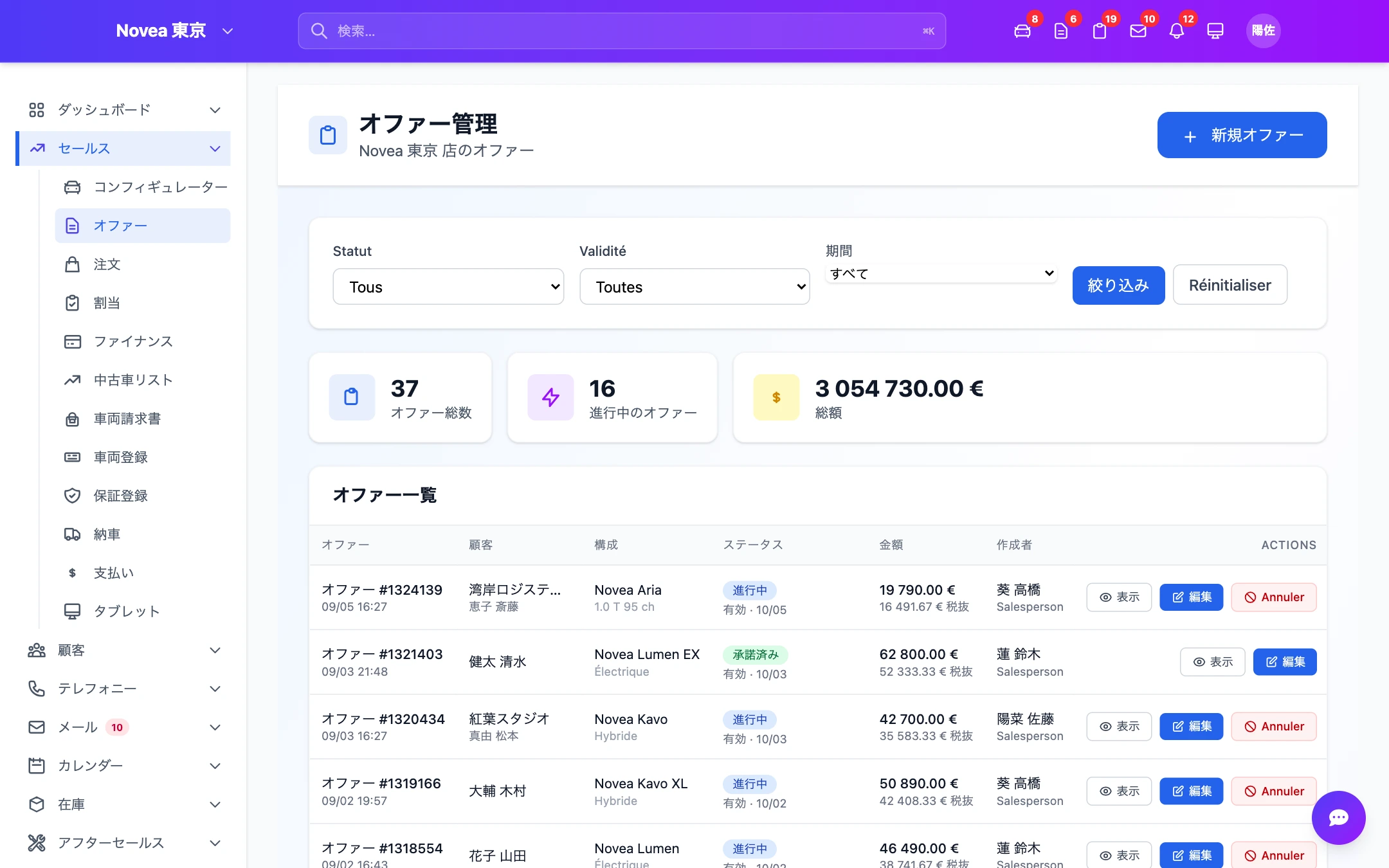Click the 納車 truck icon
This screenshot has height=868, width=1389.
73,534
